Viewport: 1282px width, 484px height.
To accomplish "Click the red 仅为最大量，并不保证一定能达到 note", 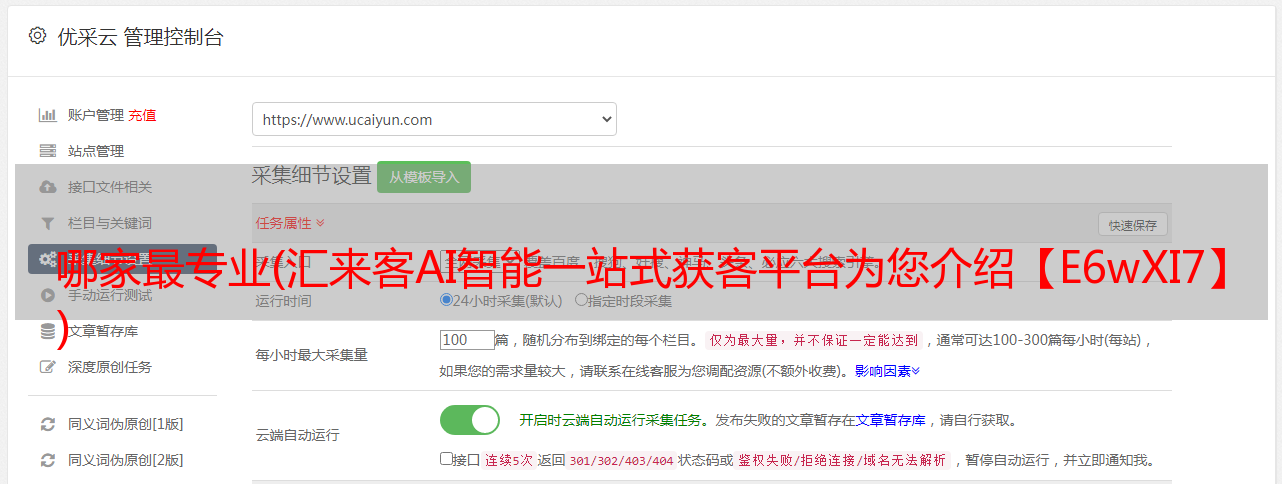I will pos(814,340).
